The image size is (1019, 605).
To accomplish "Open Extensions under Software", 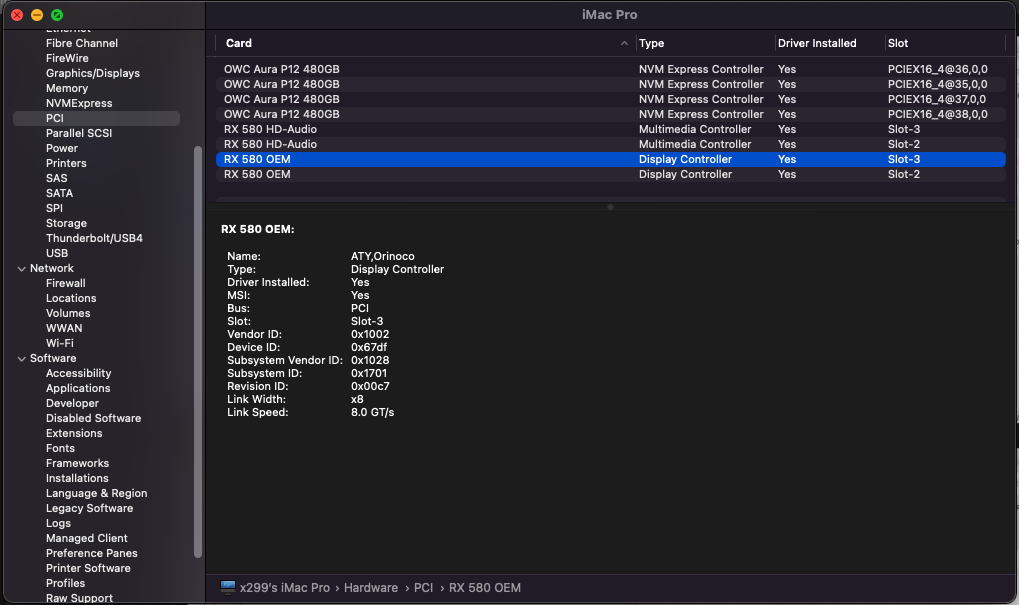I will [74, 433].
